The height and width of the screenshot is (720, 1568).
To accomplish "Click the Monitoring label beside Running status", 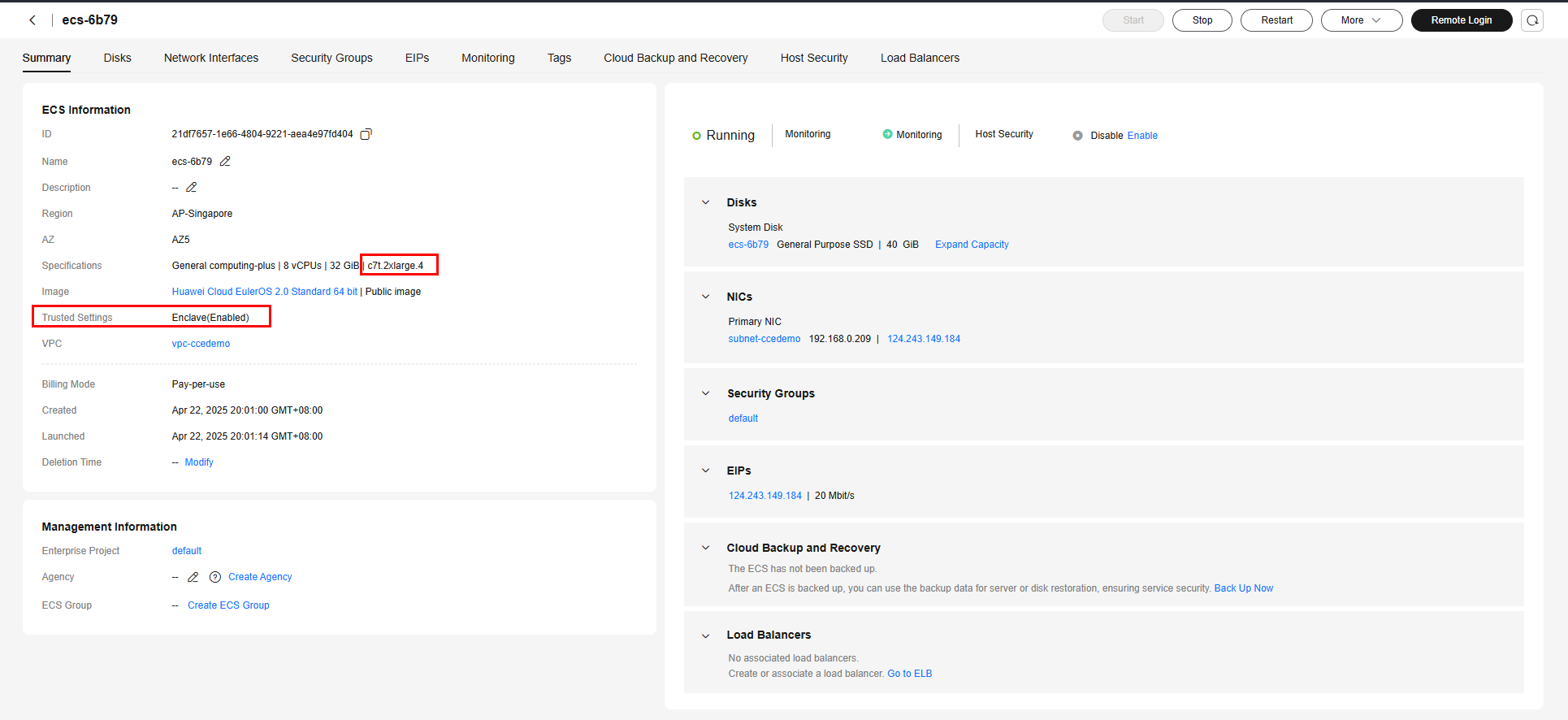I will (x=808, y=134).
